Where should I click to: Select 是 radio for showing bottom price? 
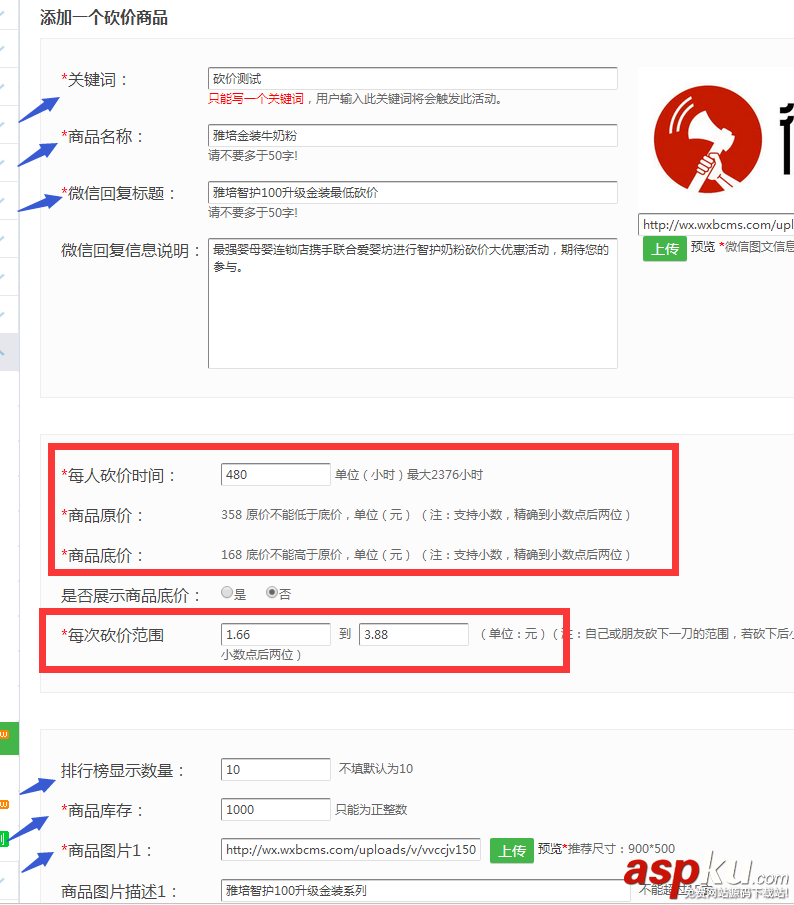(227, 592)
